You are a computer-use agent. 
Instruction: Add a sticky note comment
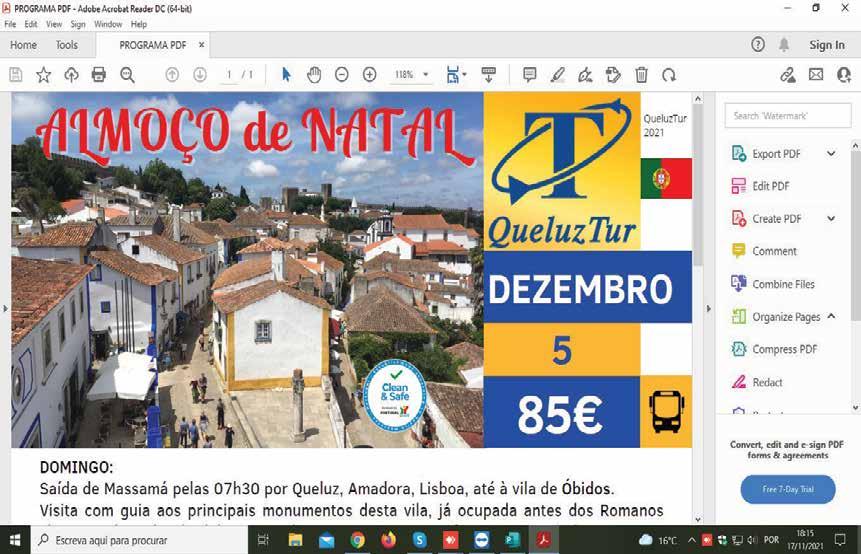tap(529, 74)
